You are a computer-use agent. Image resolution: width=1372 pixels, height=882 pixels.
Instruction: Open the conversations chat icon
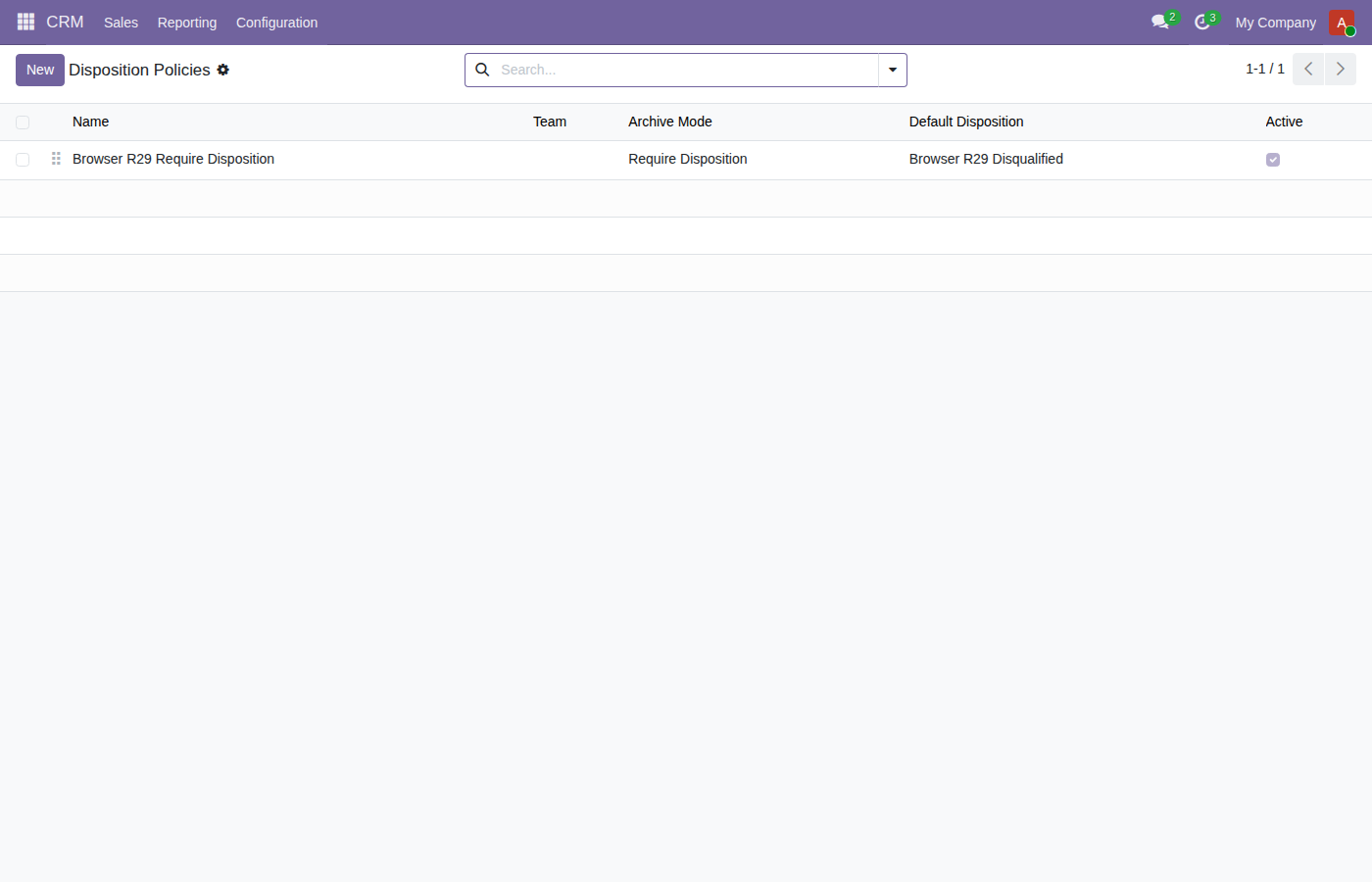pyautogui.click(x=1160, y=22)
